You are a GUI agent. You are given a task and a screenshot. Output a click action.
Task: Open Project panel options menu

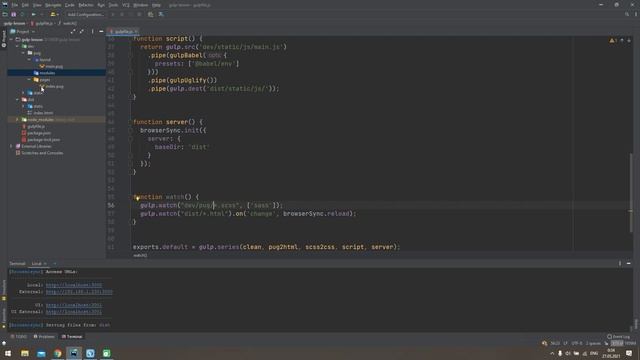point(92,31)
